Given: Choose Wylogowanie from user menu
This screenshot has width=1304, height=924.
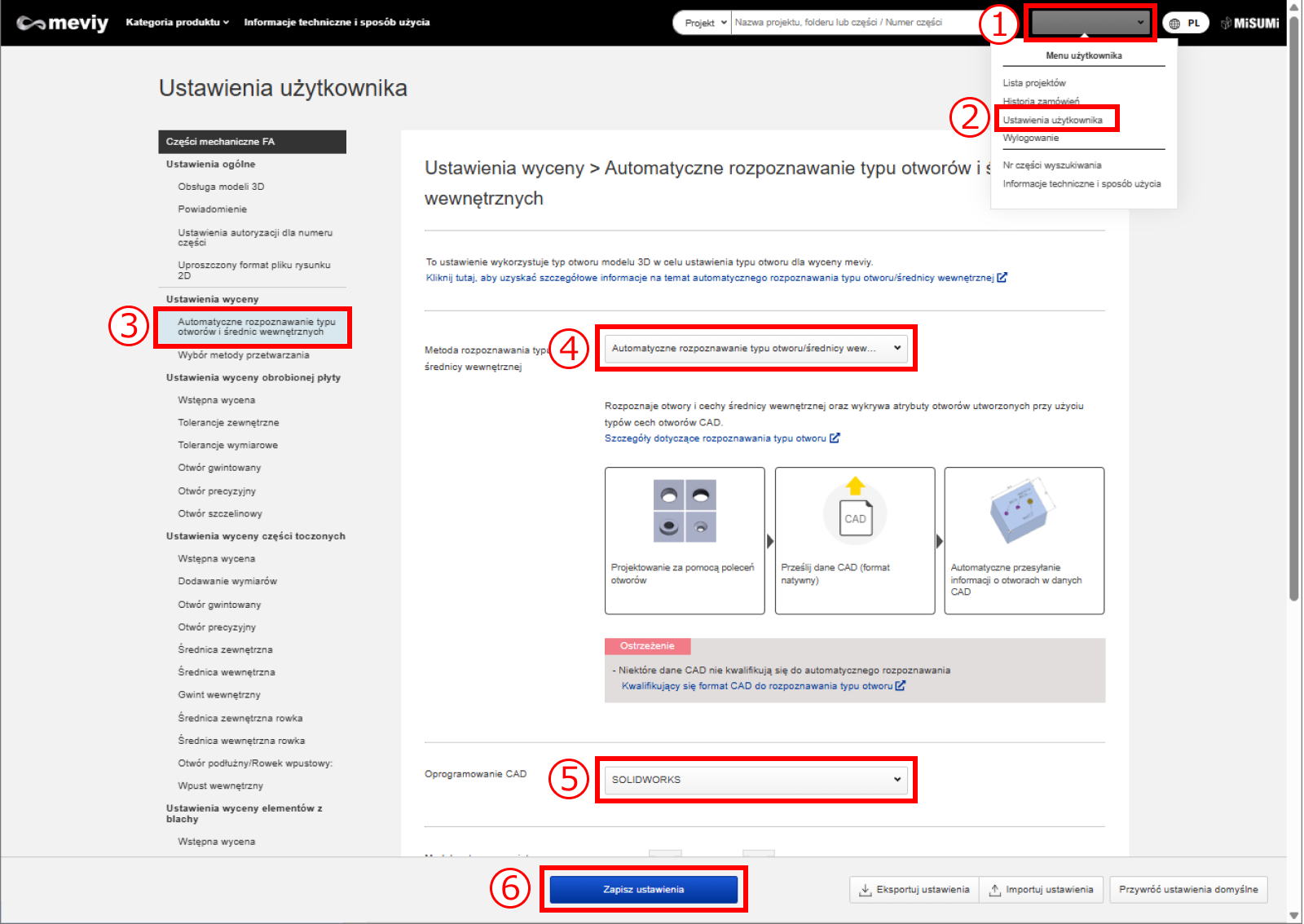Looking at the screenshot, I should pyautogui.click(x=1031, y=139).
